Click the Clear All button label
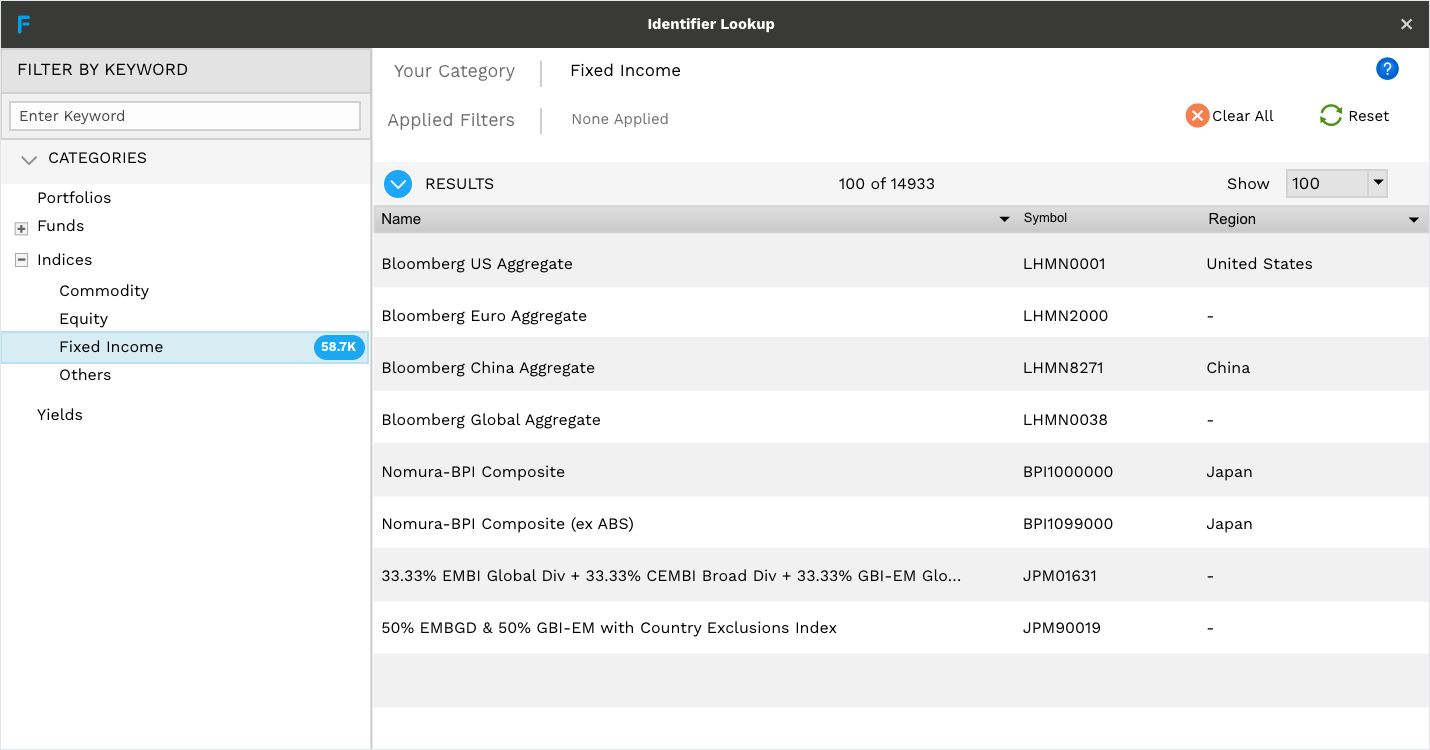Screen dimensions: 1430x750 pyautogui.click(x=1243, y=116)
